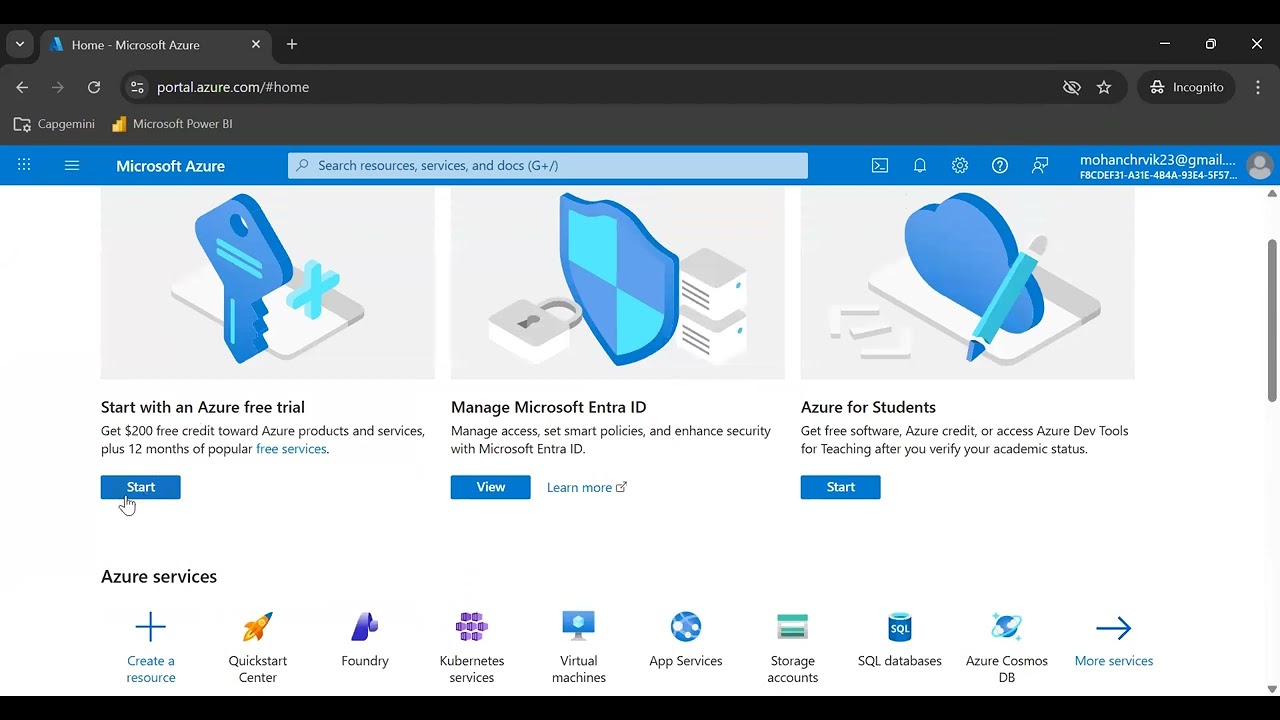This screenshot has height=720, width=1280.
Task: Select the Home - Microsoft Azure tab
Action: (155, 45)
